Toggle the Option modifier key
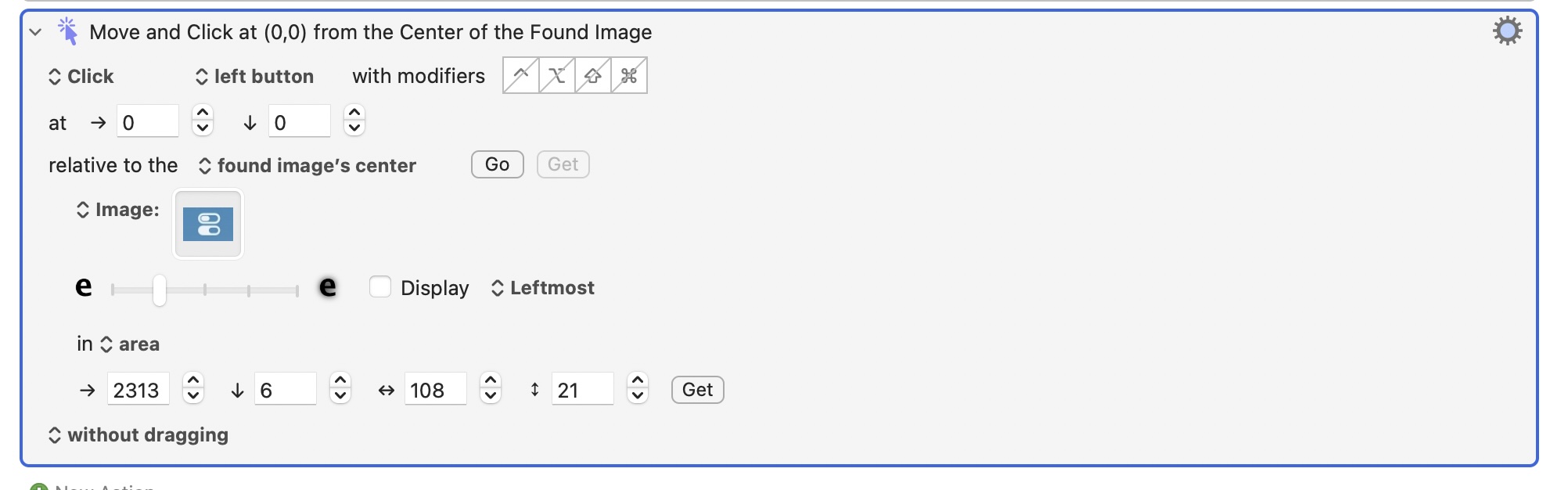This screenshot has height=490, width=1568. [556, 75]
